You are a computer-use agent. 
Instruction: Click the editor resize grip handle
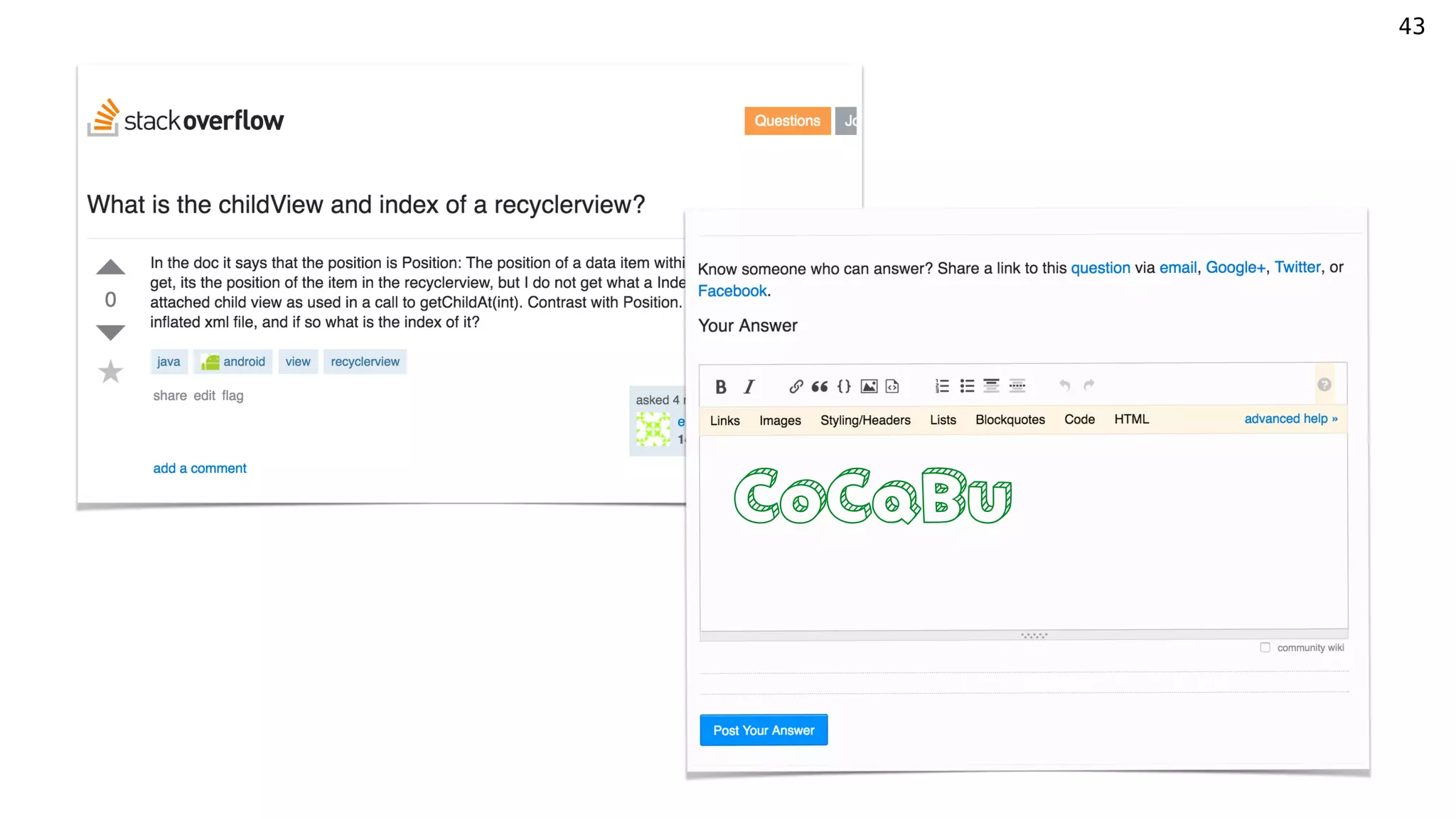1034,636
